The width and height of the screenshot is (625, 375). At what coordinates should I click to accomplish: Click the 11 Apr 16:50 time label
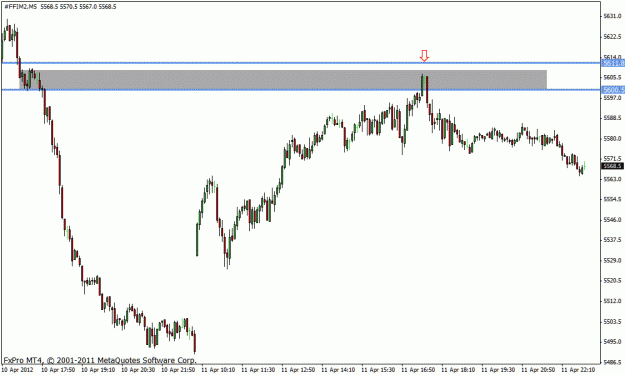(418, 370)
